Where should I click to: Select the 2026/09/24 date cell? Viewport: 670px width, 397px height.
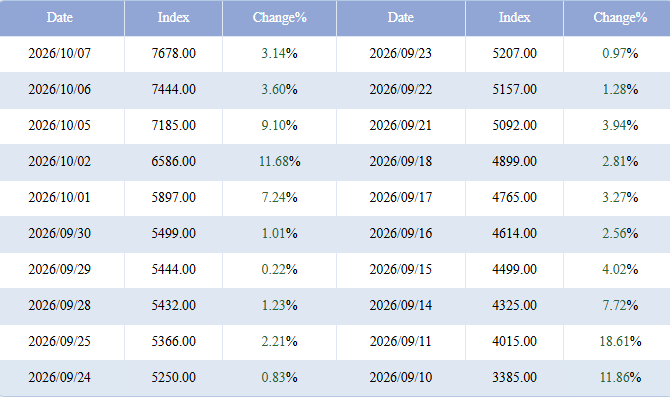pos(60,377)
